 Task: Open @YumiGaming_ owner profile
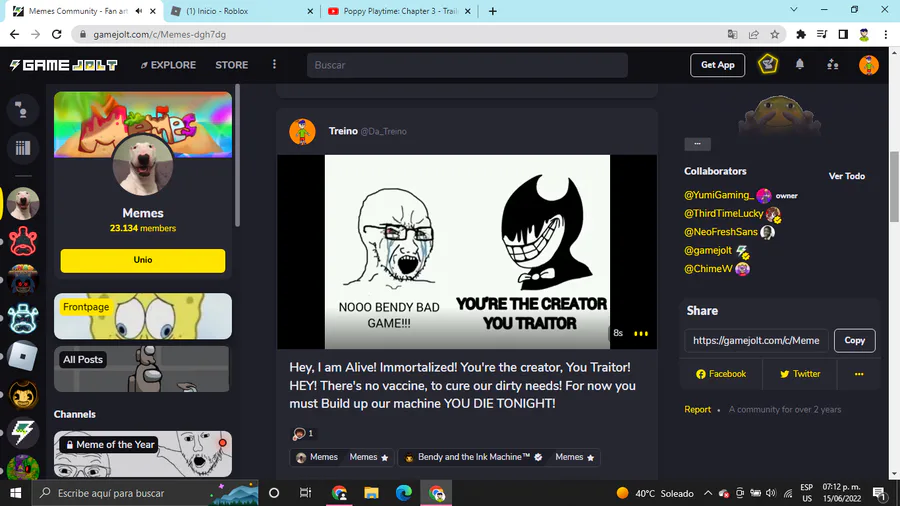719,195
